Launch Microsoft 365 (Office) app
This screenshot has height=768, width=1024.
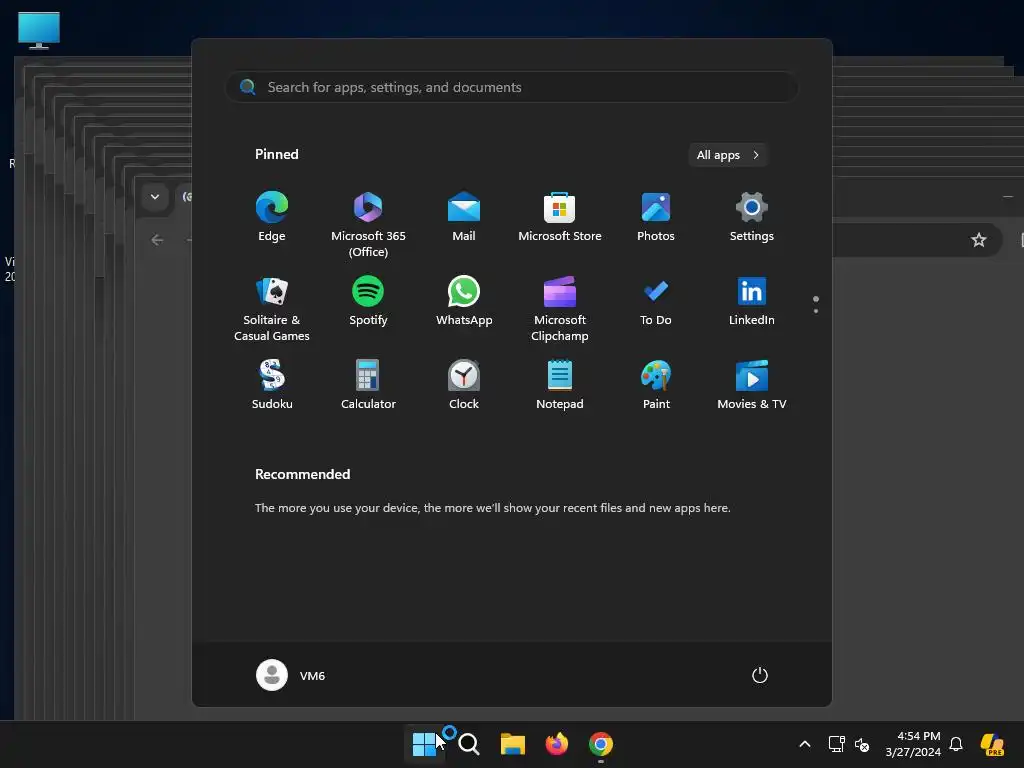click(x=368, y=225)
